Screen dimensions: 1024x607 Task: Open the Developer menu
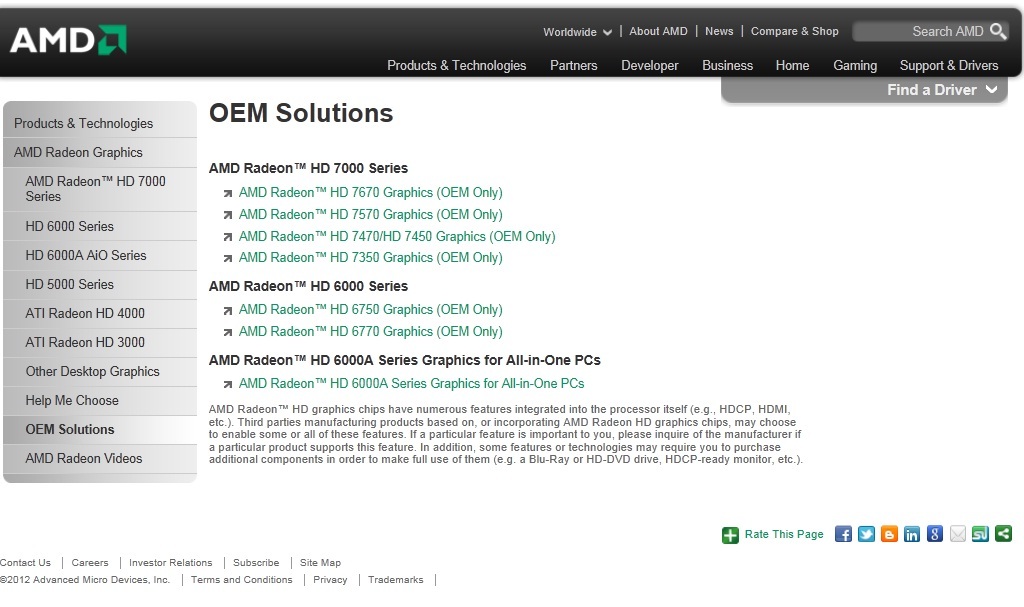click(x=650, y=65)
